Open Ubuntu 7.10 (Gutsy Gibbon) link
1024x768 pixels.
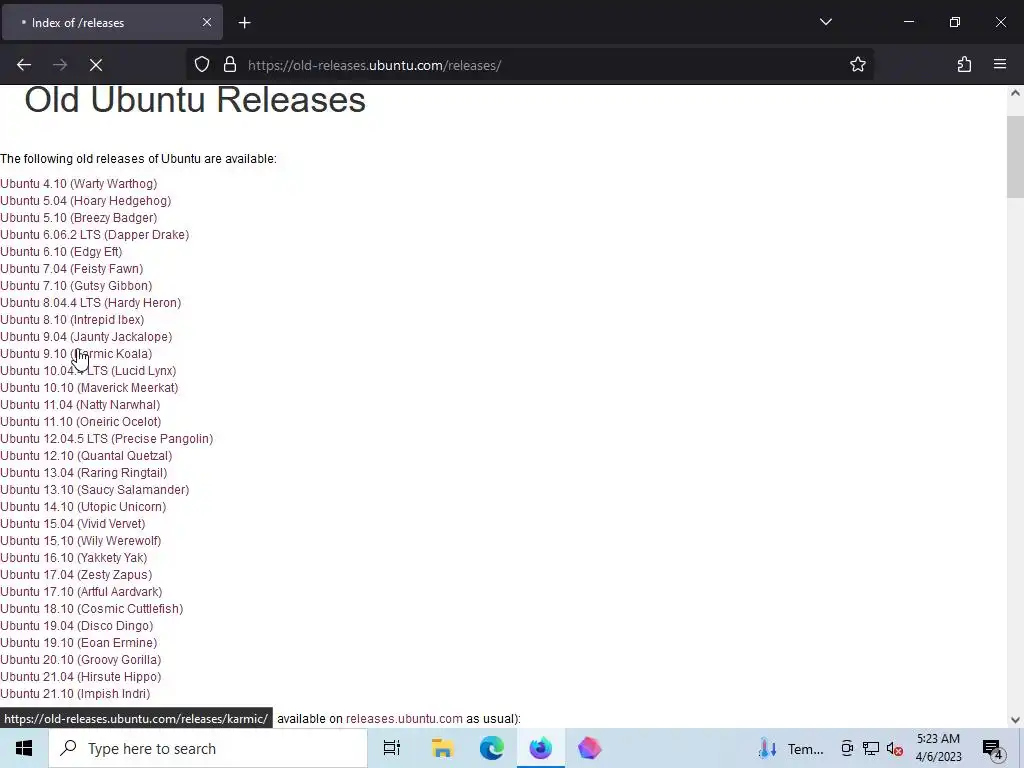pyautogui.click(x=76, y=285)
